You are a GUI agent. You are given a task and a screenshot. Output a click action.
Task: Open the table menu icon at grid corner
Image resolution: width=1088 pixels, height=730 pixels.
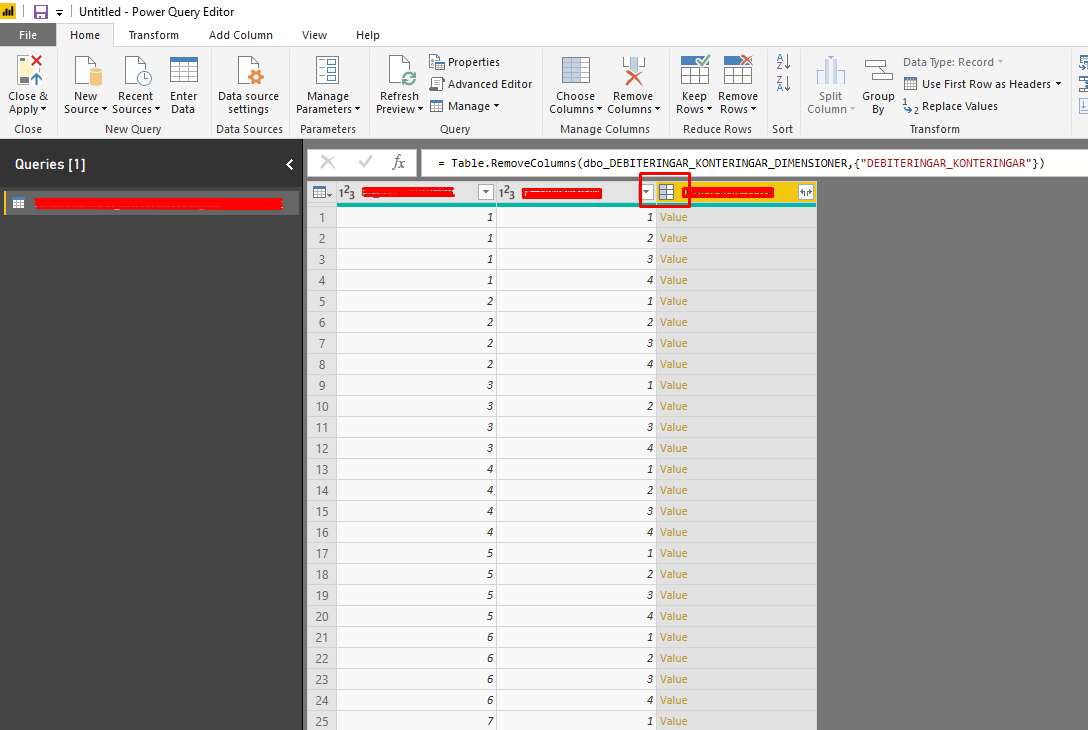[x=322, y=192]
